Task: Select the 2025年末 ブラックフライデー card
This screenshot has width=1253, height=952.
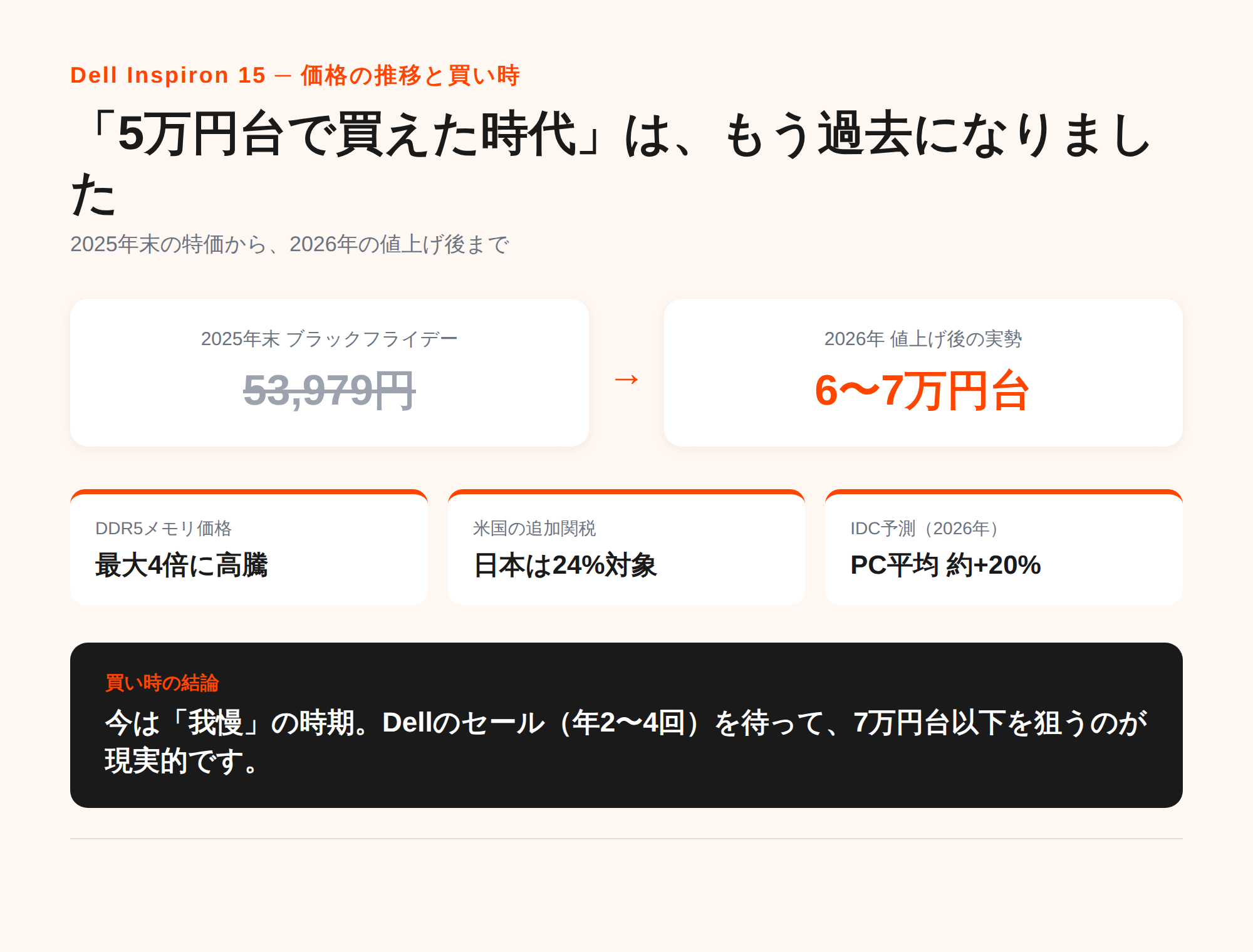Action: coord(330,373)
